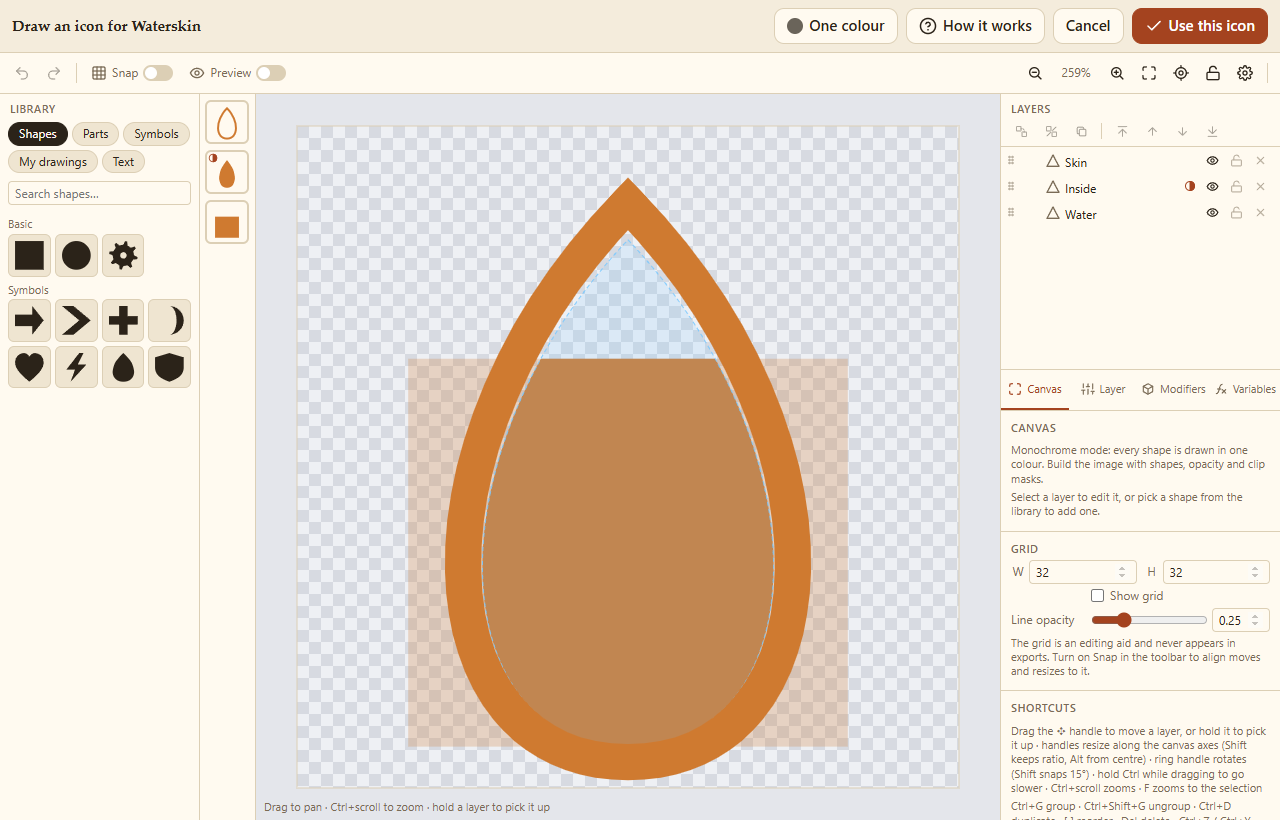
Task: Open the My drawings category
Action: [53, 162]
